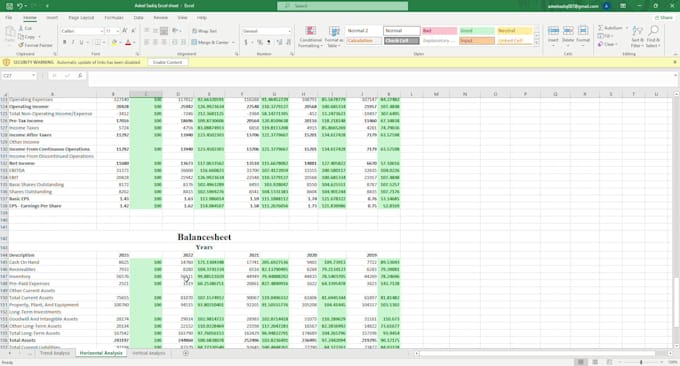Image resolution: width=680 pixels, height=366 pixels.
Task: Open Find & Select menu
Action: click(x=653, y=36)
